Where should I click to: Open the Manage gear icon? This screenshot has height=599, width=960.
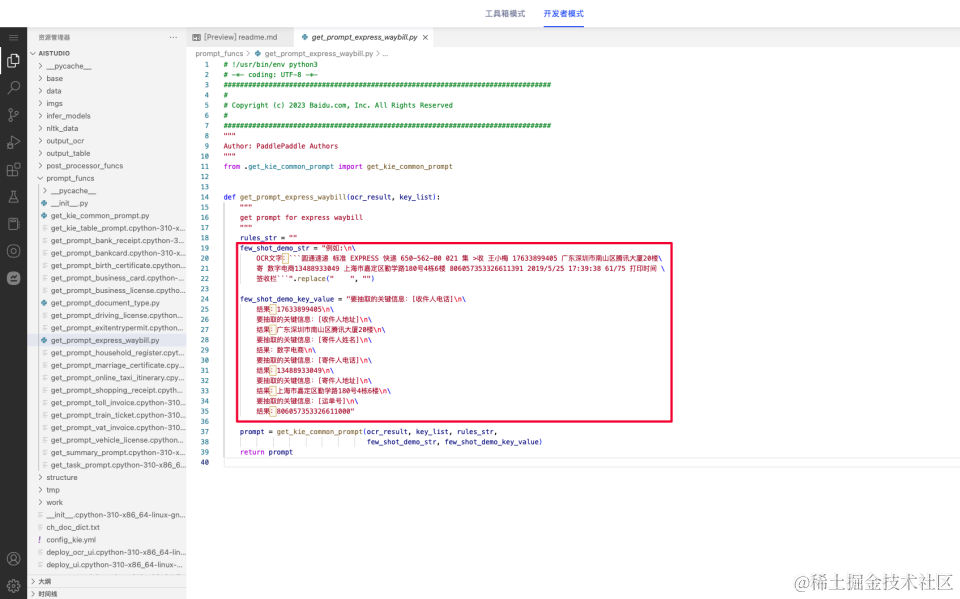pos(13,586)
